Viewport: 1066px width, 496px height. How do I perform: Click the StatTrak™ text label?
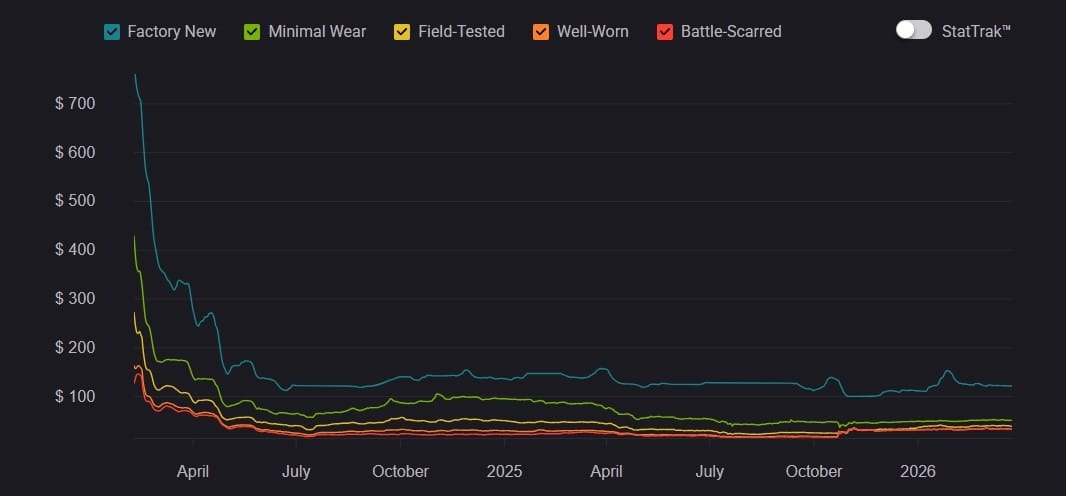tap(976, 31)
